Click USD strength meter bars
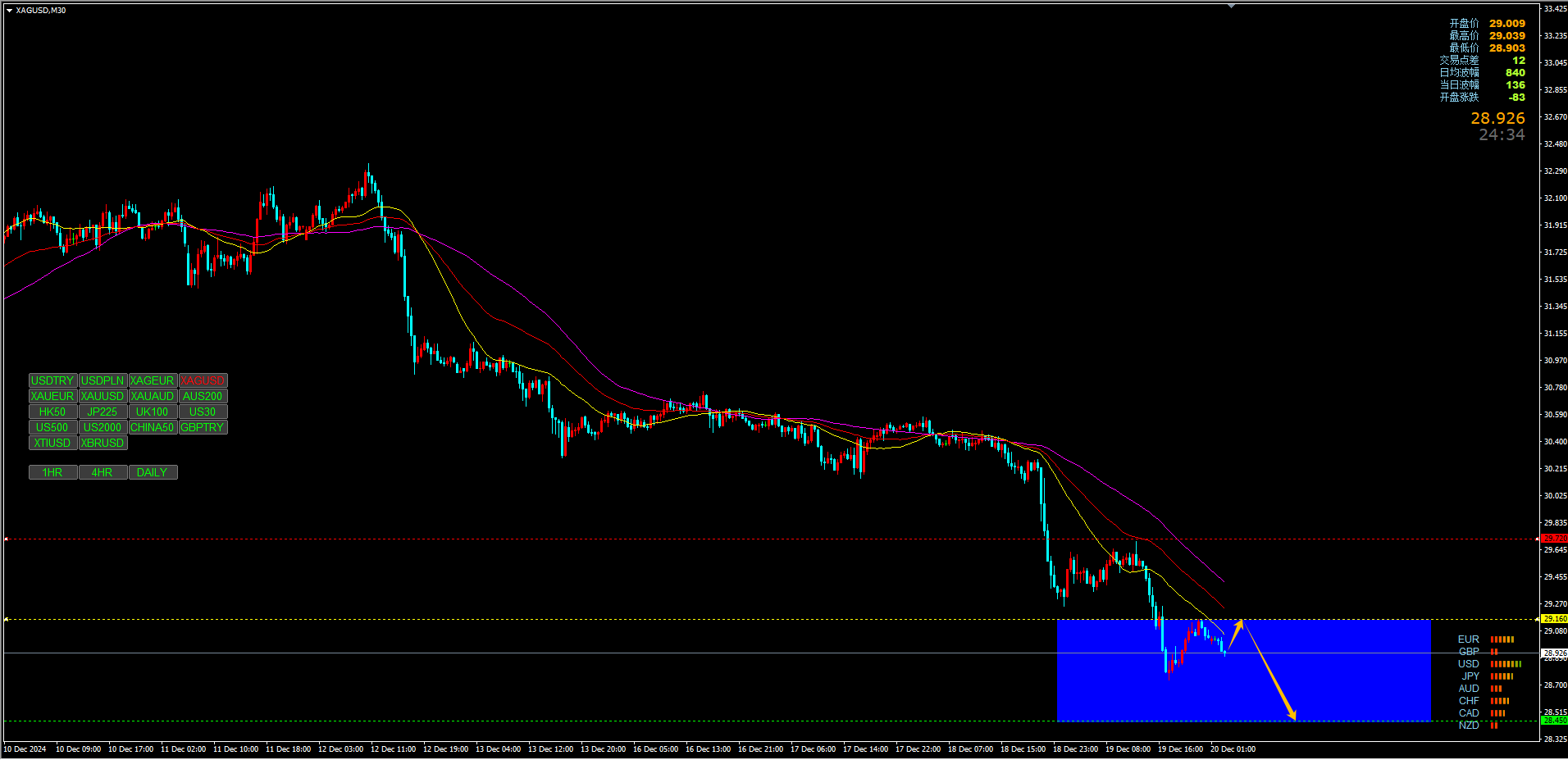1568x760 pixels. pyautogui.click(x=1506, y=664)
